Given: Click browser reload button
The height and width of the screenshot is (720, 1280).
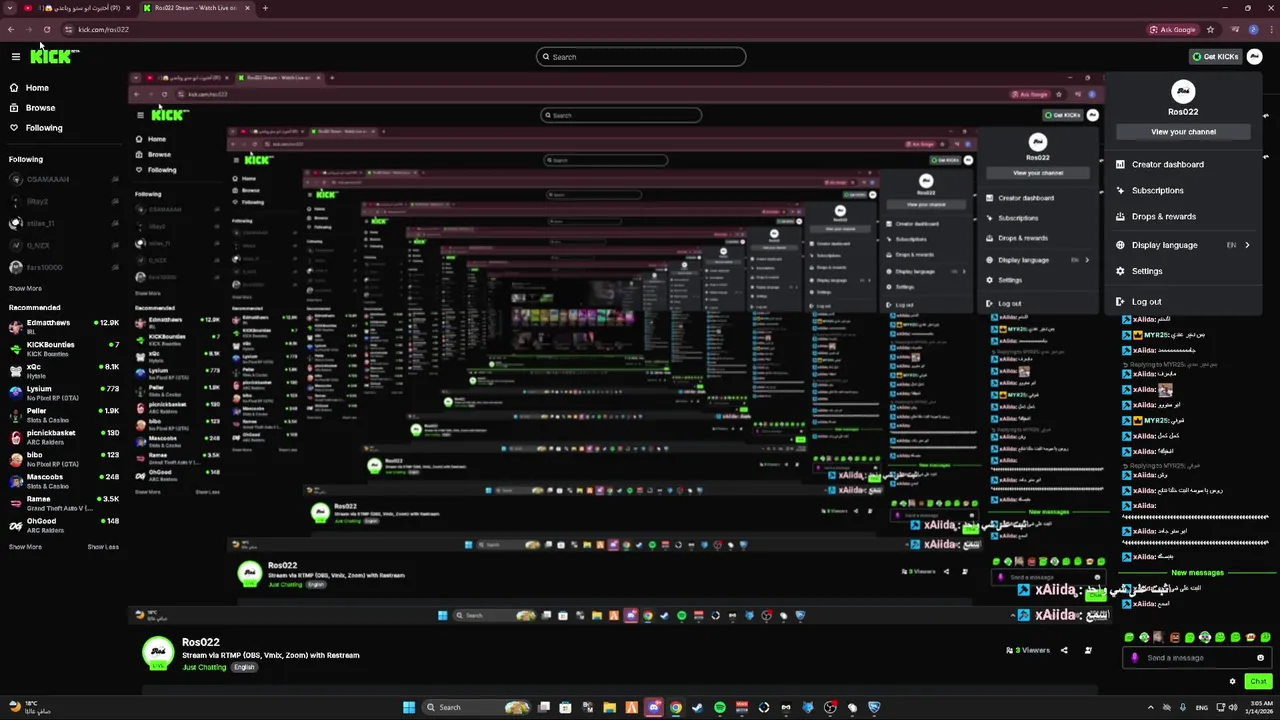Looking at the screenshot, I should [x=46, y=30].
